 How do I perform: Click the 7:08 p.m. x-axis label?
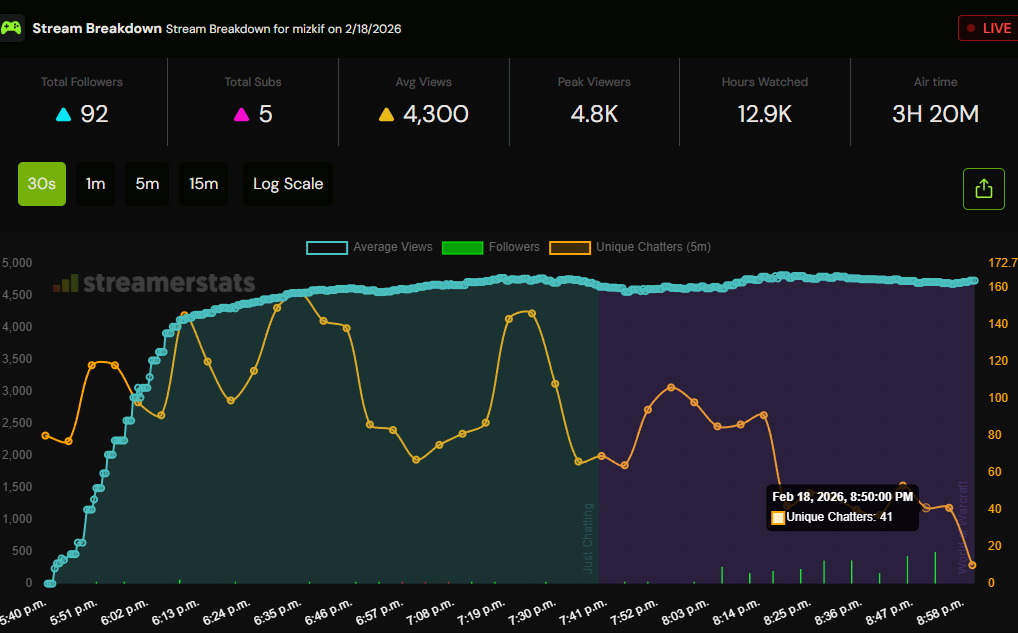(429, 612)
